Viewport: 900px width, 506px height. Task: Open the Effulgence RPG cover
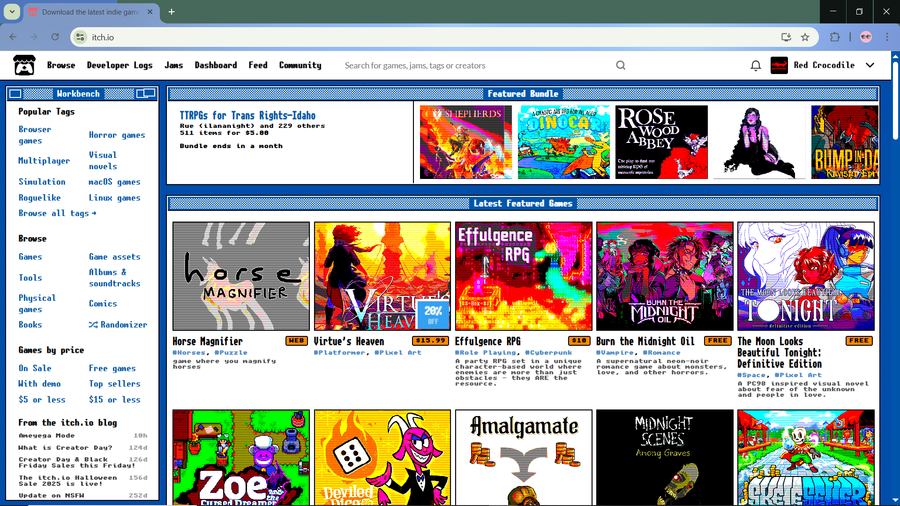pyautogui.click(x=523, y=276)
